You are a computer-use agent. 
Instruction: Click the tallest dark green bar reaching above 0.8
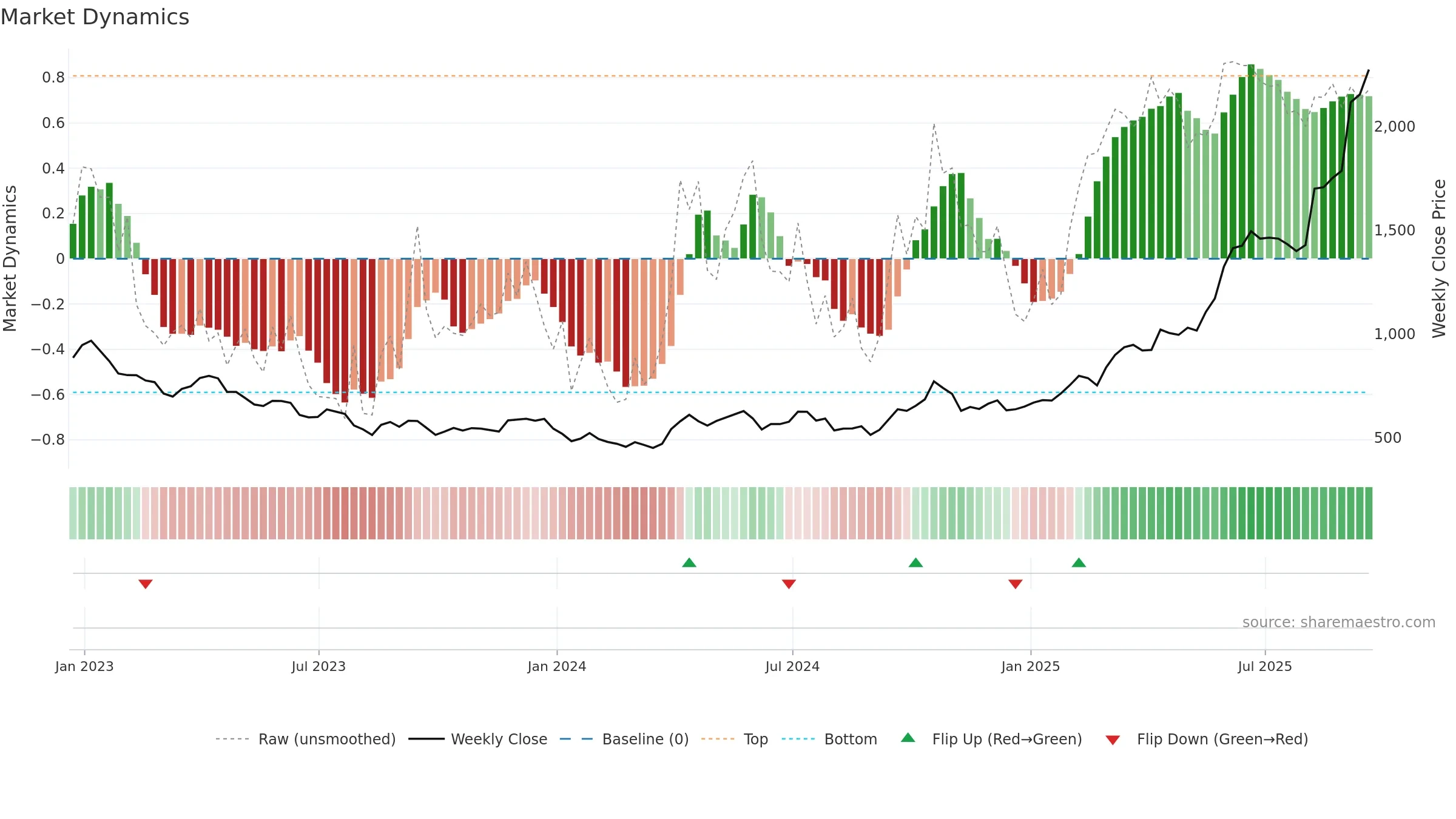point(1251,161)
